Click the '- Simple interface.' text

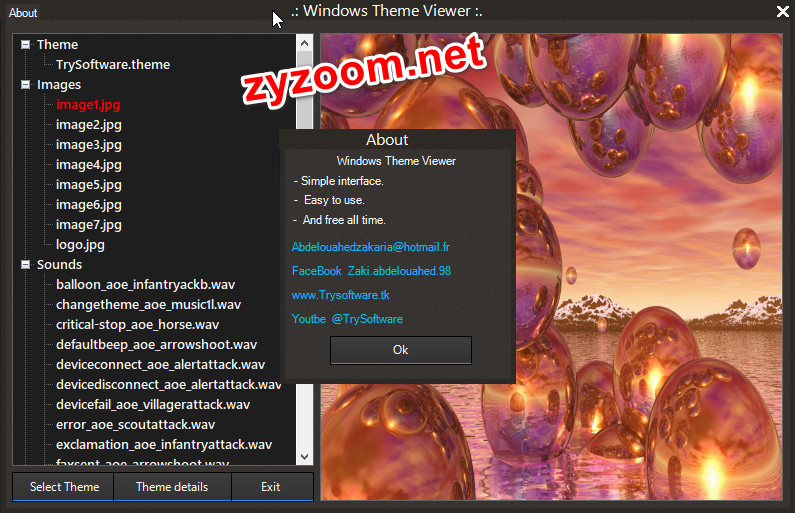[339, 181]
